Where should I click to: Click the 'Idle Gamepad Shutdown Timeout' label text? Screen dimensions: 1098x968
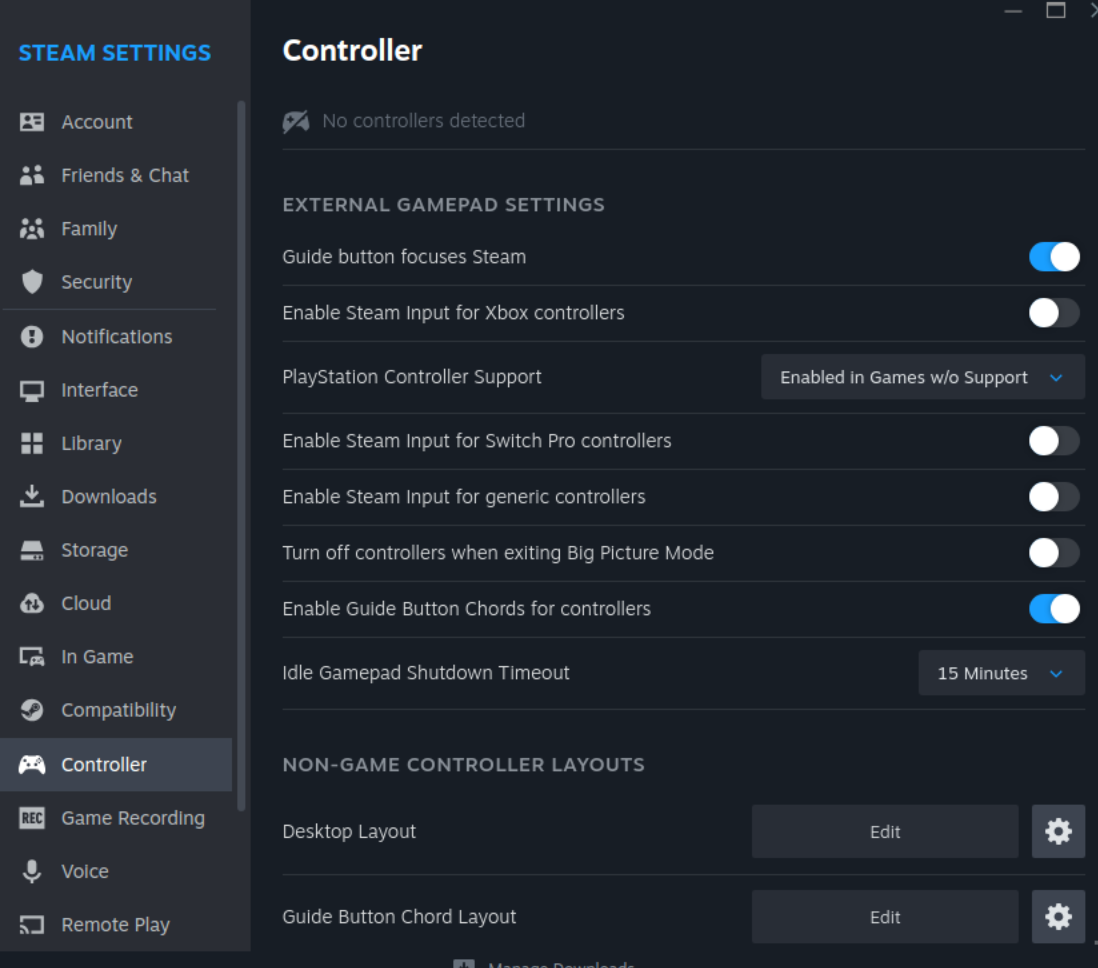click(426, 672)
